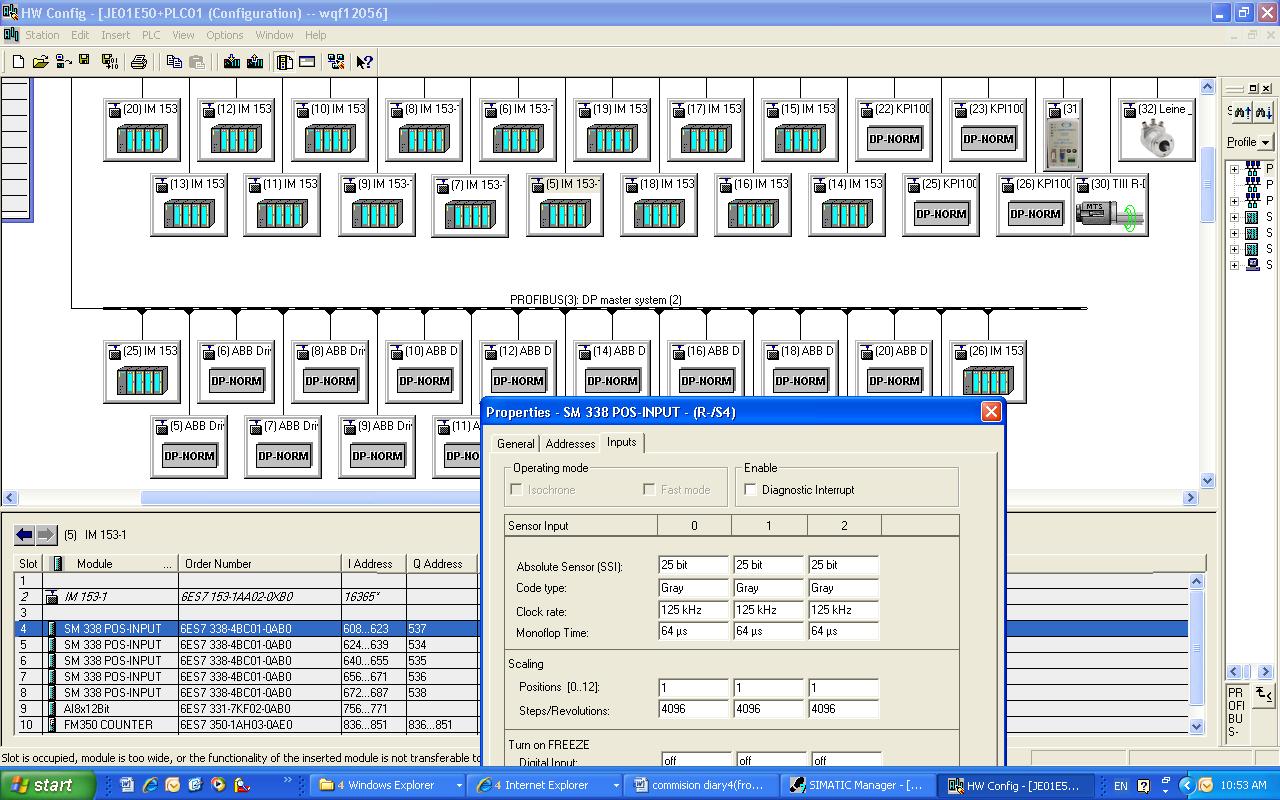Image resolution: width=1280 pixels, height=800 pixels.
Task: Click the Copy toolbar icon
Action: pyautogui.click(x=174, y=62)
